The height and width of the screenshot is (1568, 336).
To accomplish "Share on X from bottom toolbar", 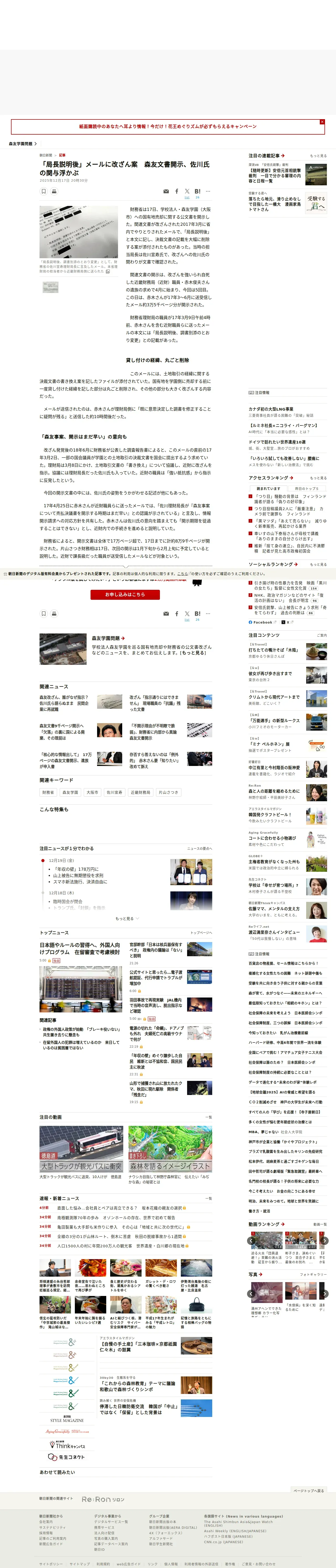I will pyautogui.click(x=187, y=614).
